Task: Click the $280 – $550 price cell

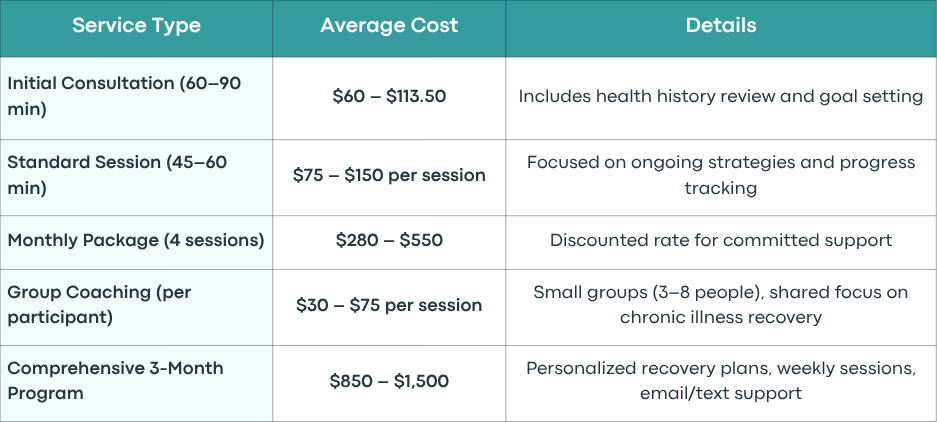Action: pos(389,242)
